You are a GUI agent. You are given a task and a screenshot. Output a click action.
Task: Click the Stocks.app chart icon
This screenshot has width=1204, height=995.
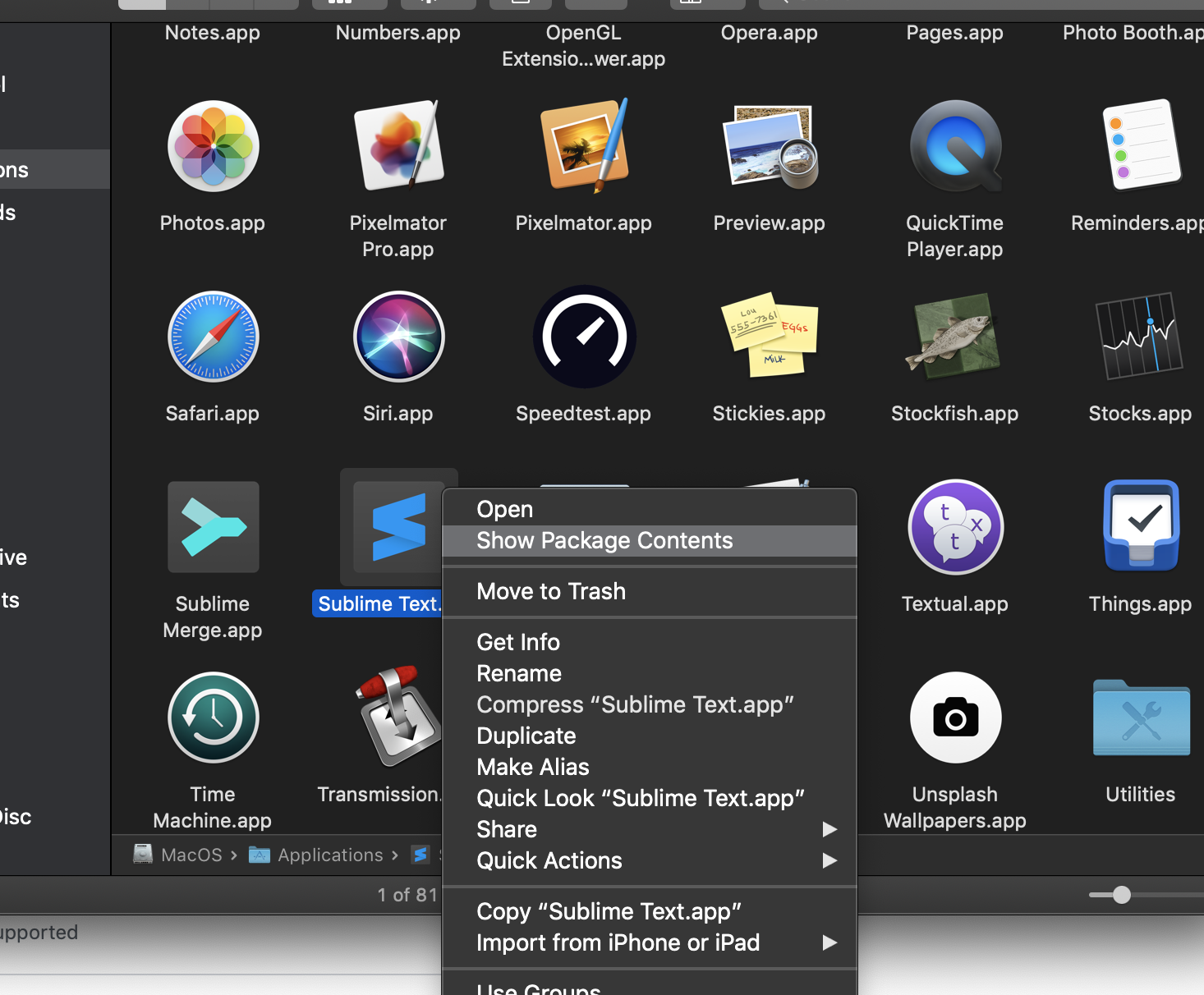click(1140, 336)
